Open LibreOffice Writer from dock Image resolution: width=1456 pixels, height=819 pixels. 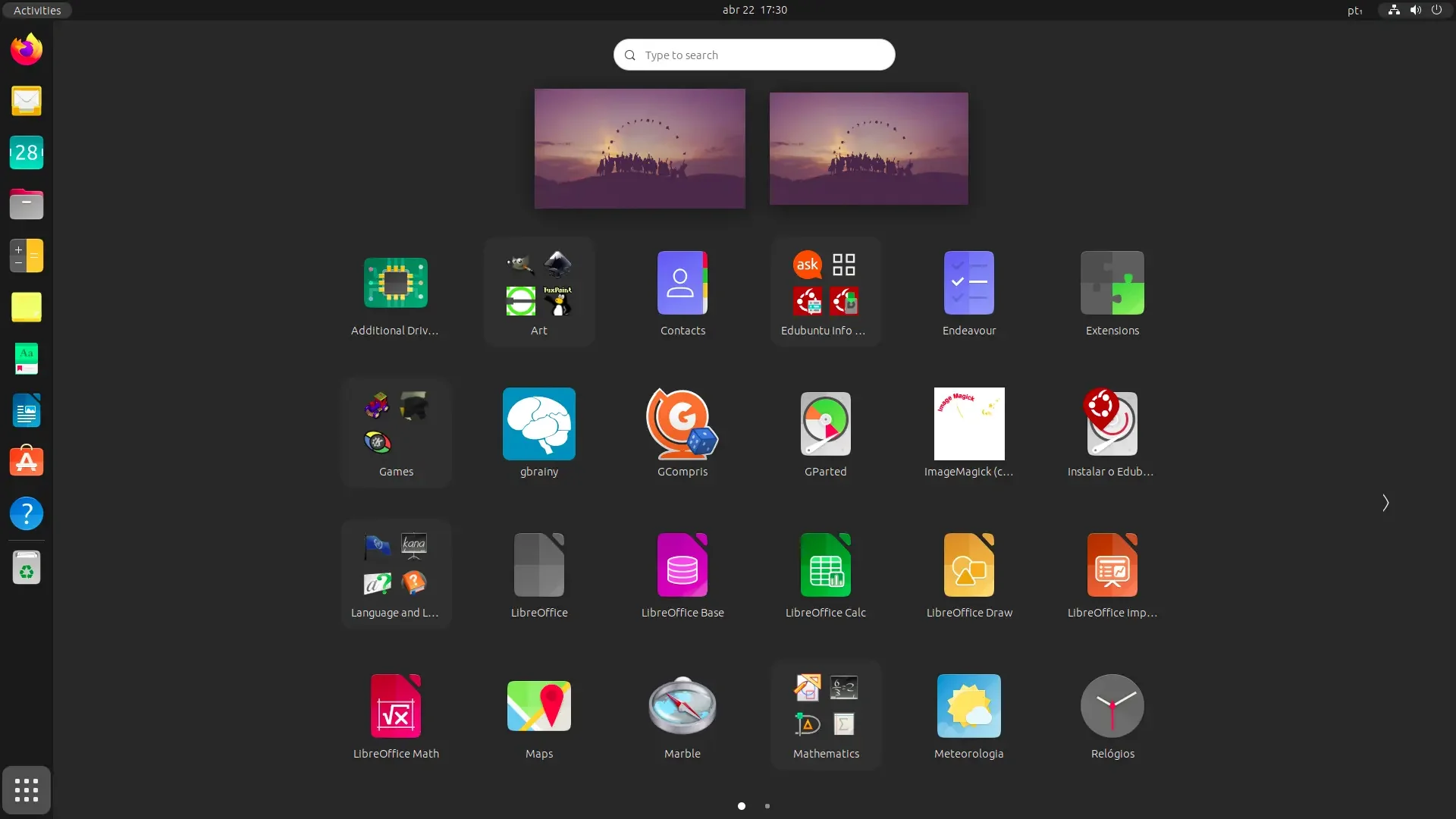27,410
